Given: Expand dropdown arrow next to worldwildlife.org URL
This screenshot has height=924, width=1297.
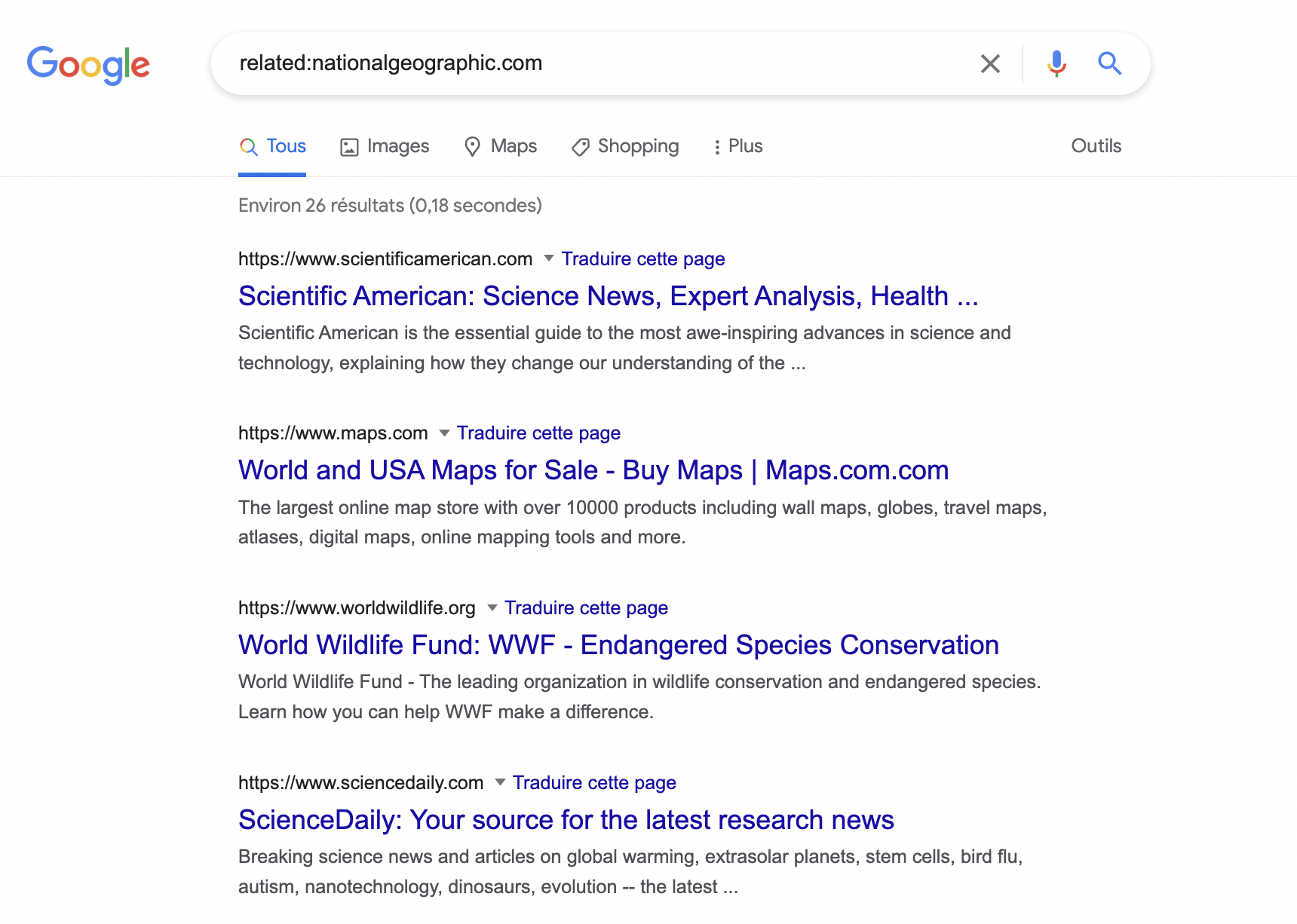Looking at the screenshot, I should [492, 607].
